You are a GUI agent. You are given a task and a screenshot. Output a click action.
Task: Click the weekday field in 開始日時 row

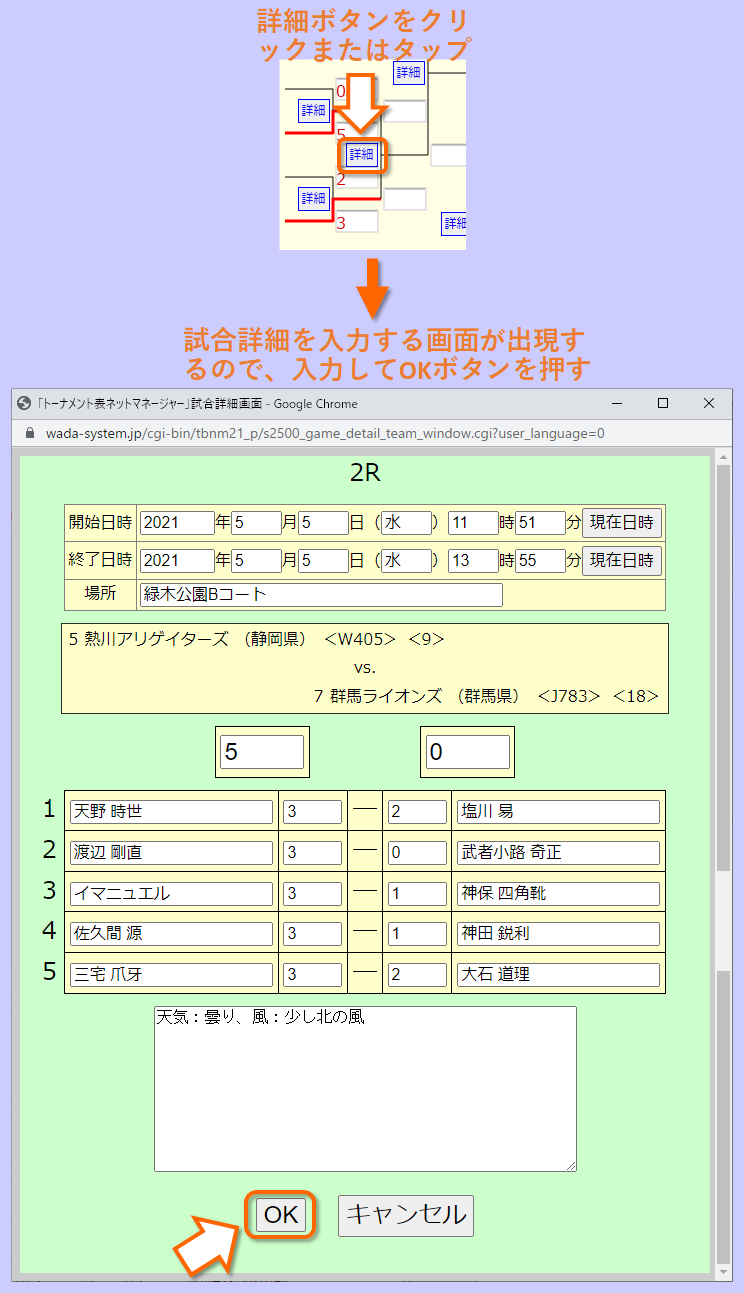click(x=406, y=522)
